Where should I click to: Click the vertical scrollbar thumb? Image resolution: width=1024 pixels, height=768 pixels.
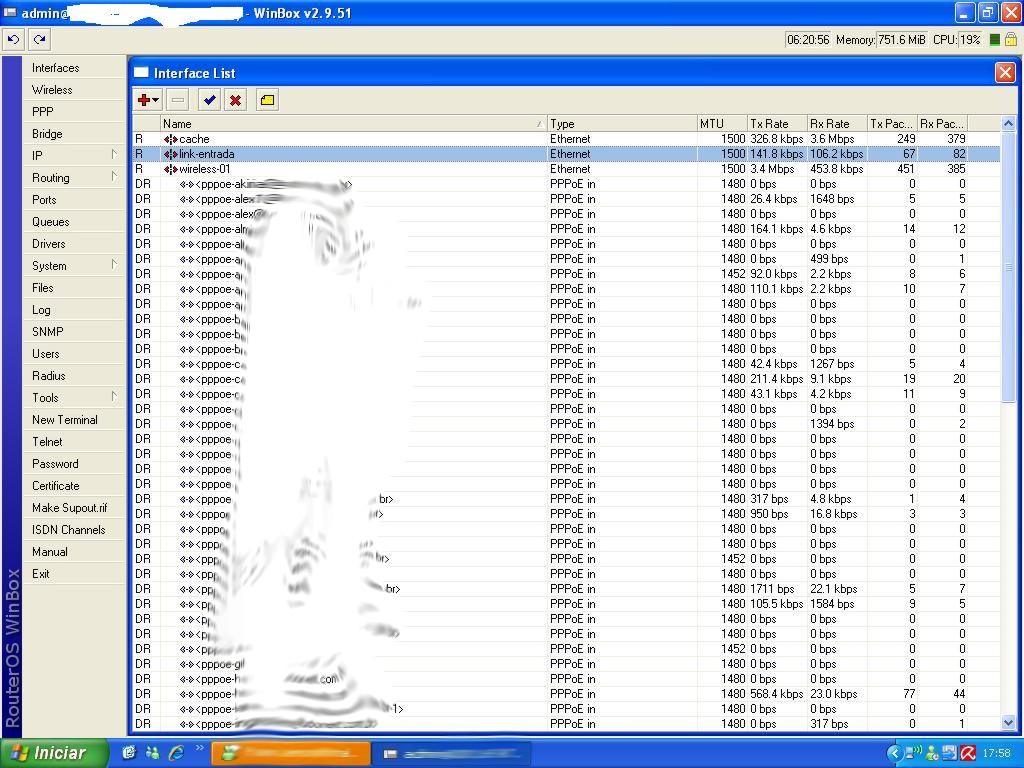(x=1008, y=266)
